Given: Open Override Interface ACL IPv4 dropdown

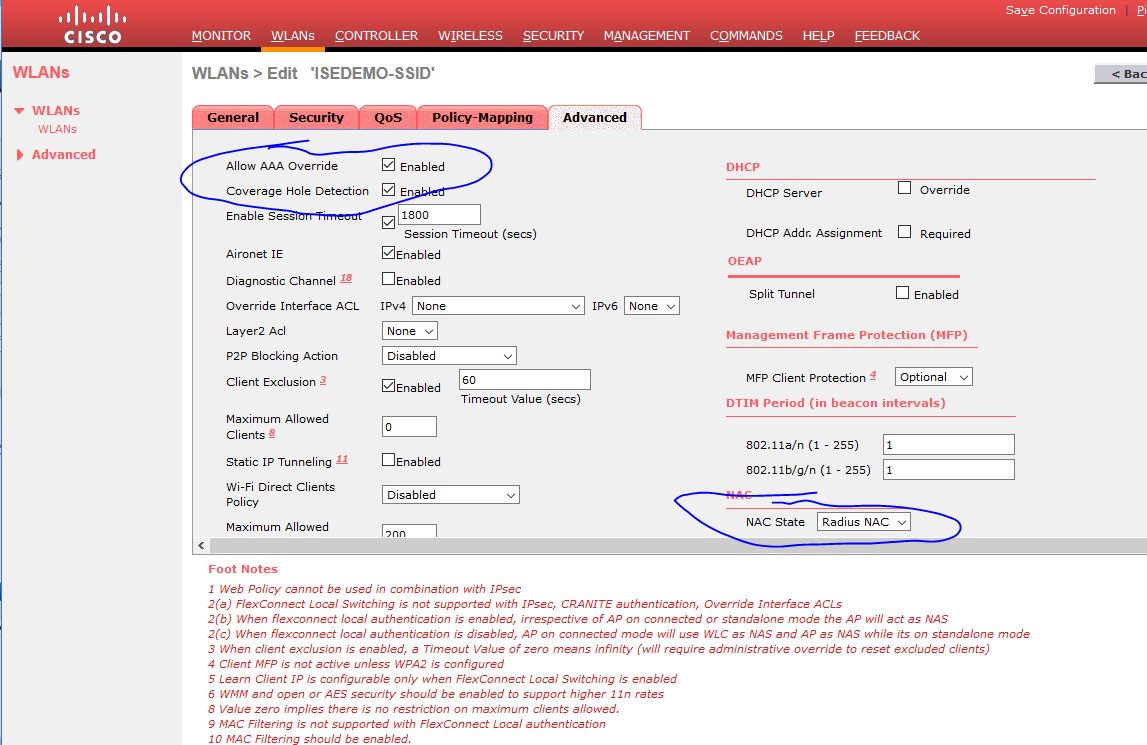Looking at the screenshot, I should click(498, 306).
